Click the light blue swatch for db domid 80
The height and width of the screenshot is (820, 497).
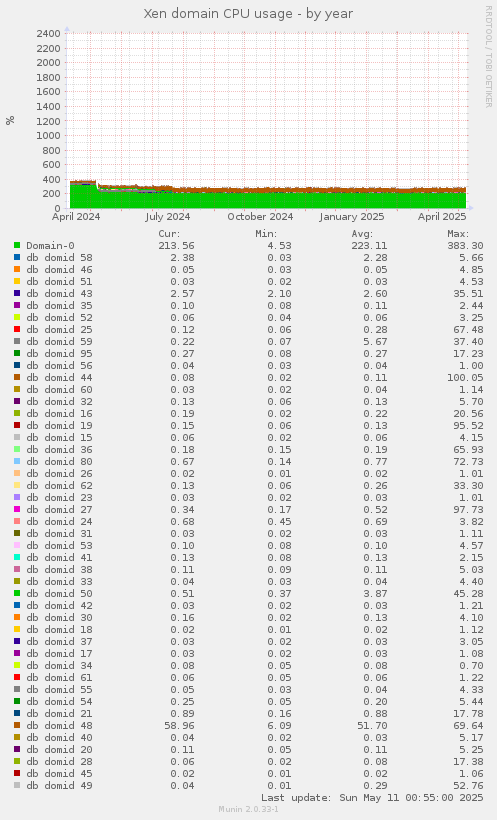17,462
